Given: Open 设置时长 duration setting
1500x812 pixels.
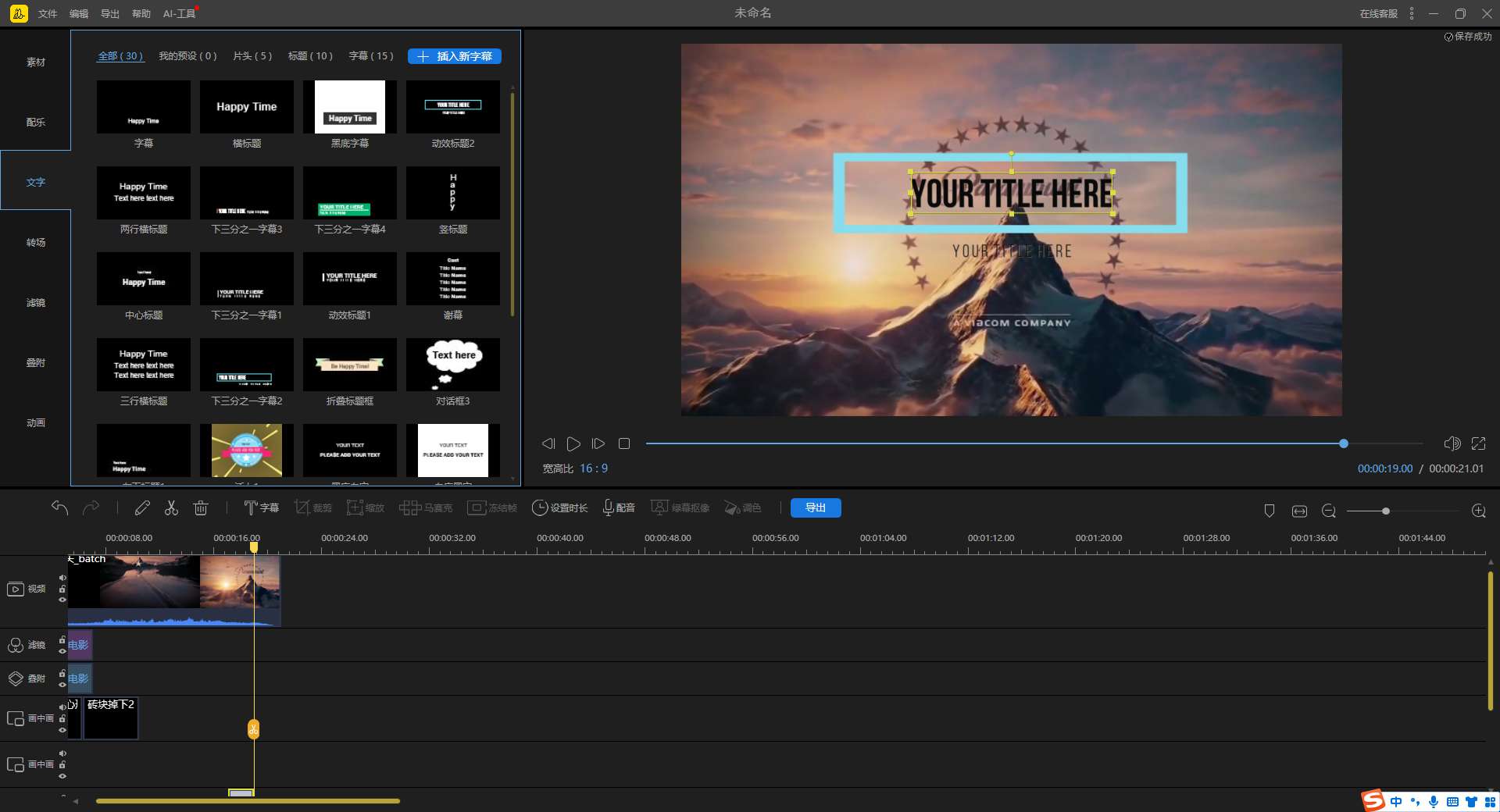Looking at the screenshot, I should point(559,508).
